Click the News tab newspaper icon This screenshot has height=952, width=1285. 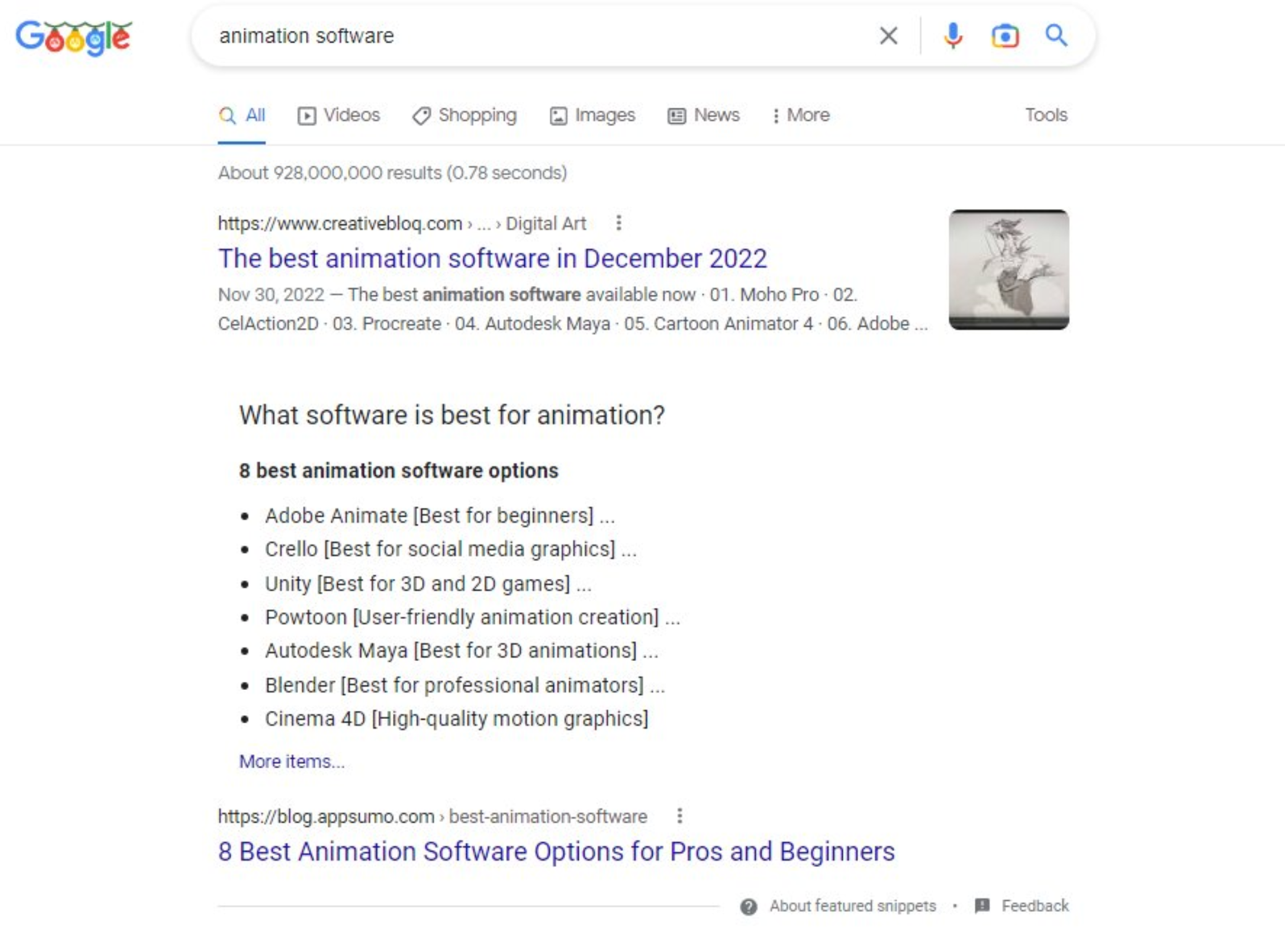(x=675, y=115)
